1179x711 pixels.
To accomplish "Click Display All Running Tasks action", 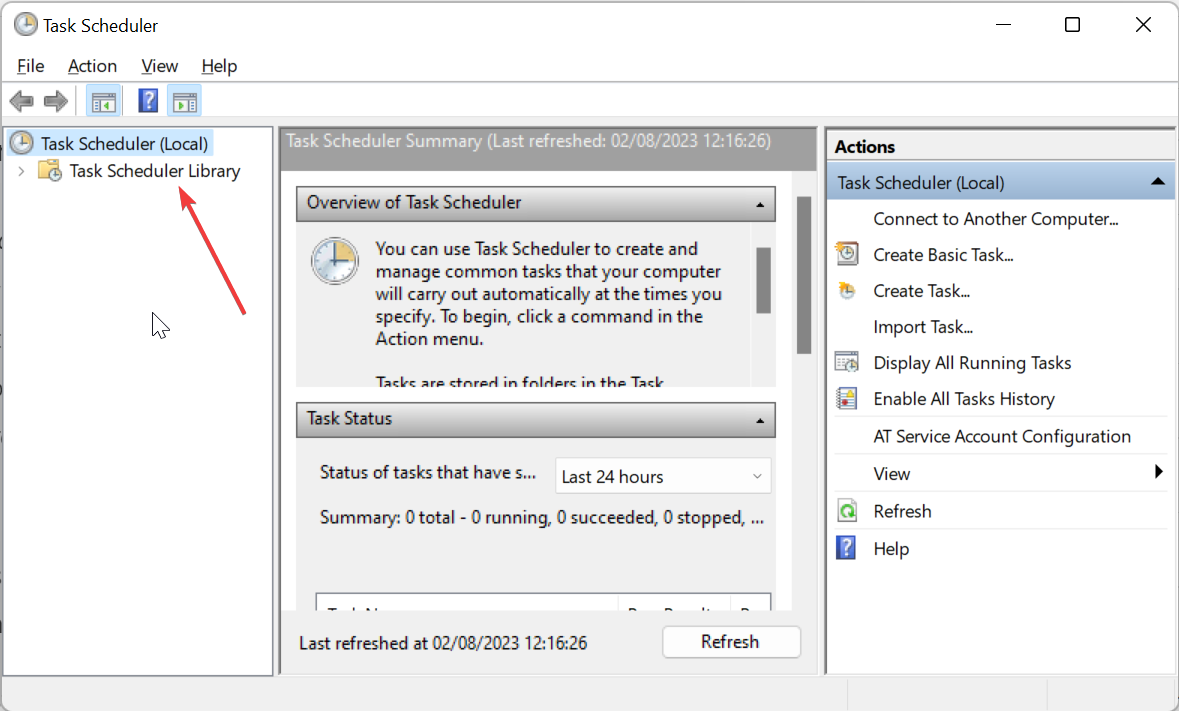I will 971,363.
